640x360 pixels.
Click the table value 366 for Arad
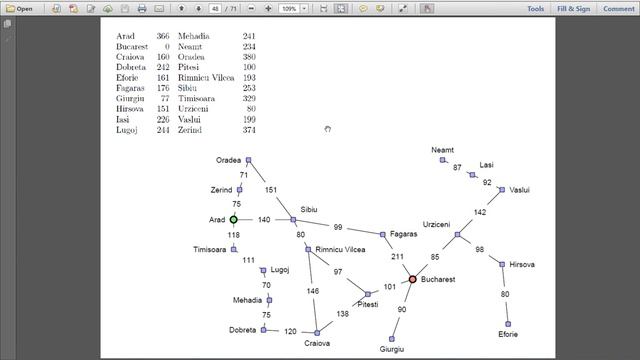point(163,36)
